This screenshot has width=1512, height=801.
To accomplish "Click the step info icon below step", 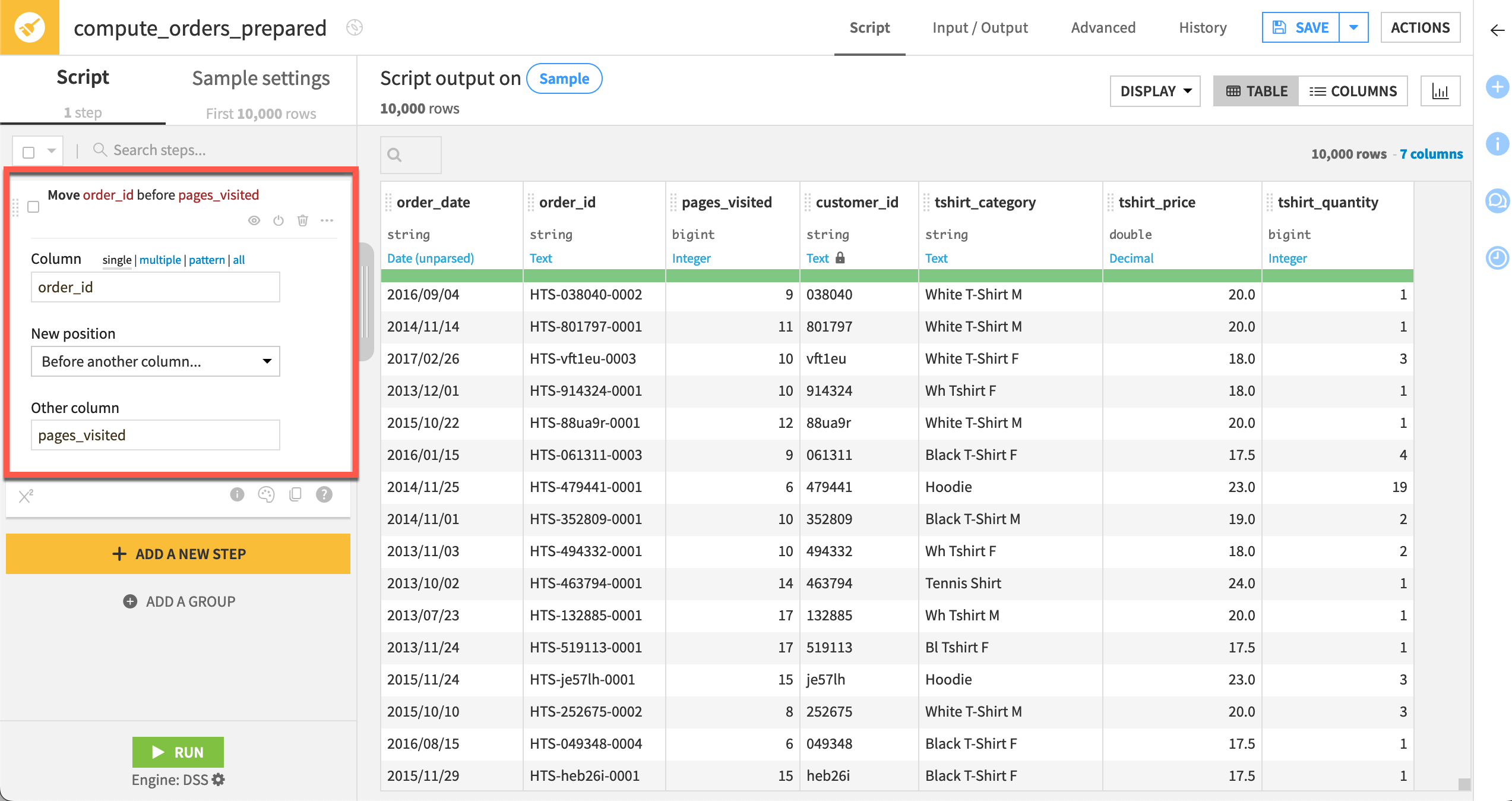I will pyautogui.click(x=237, y=494).
